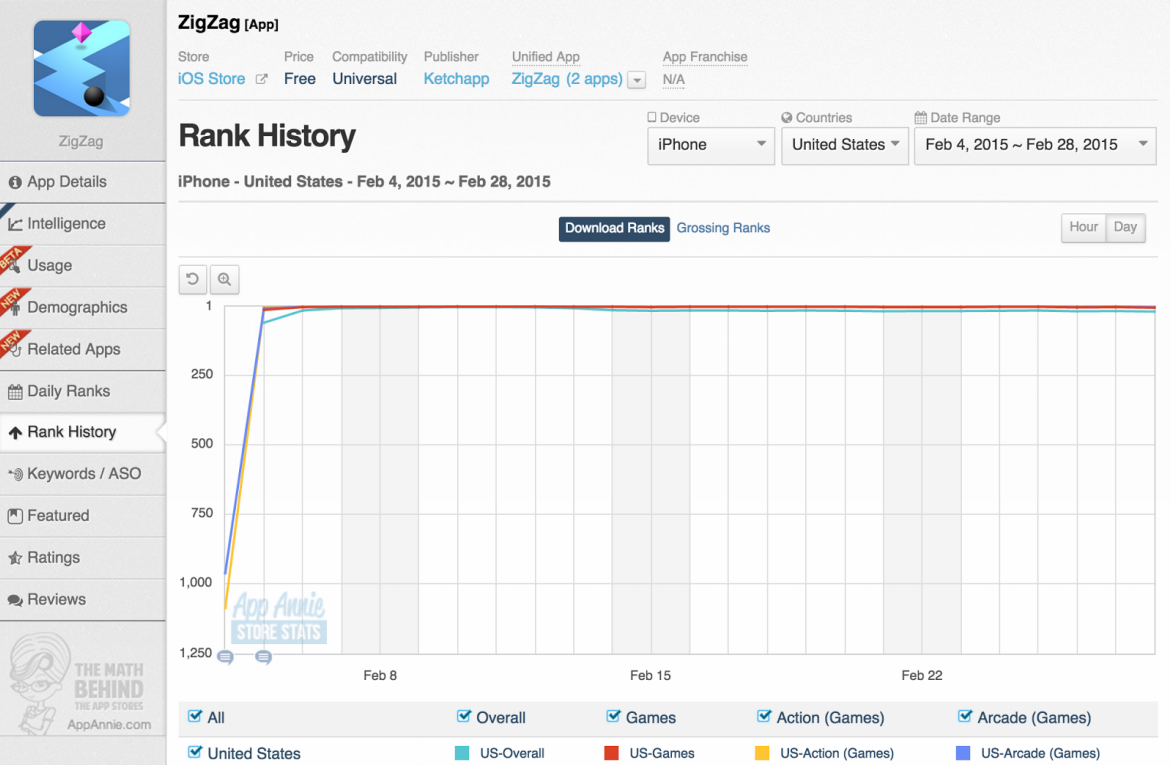Click the Demographics people icon
The image size is (1170, 769).
(15, 308)
